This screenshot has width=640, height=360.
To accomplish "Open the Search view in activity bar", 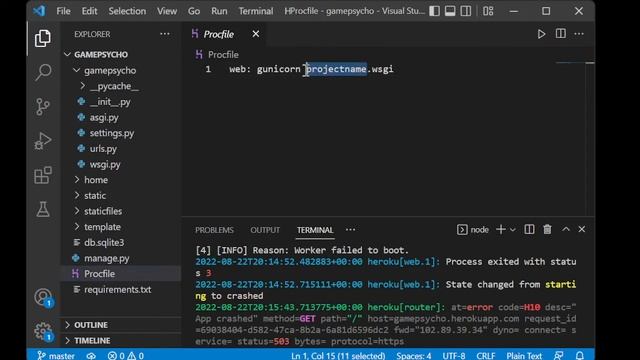I will [x=43, y=72].
